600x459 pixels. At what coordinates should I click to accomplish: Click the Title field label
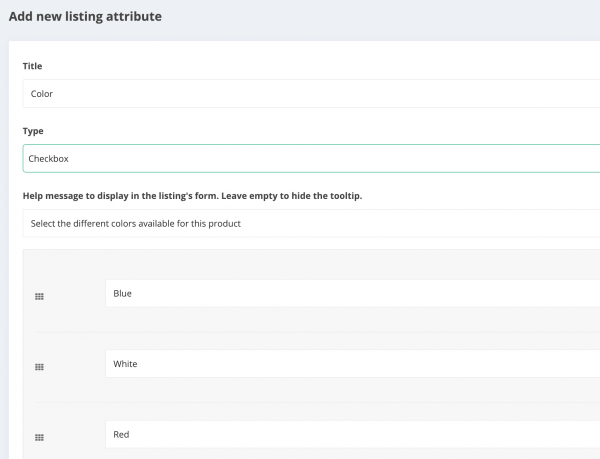point(33,66)
